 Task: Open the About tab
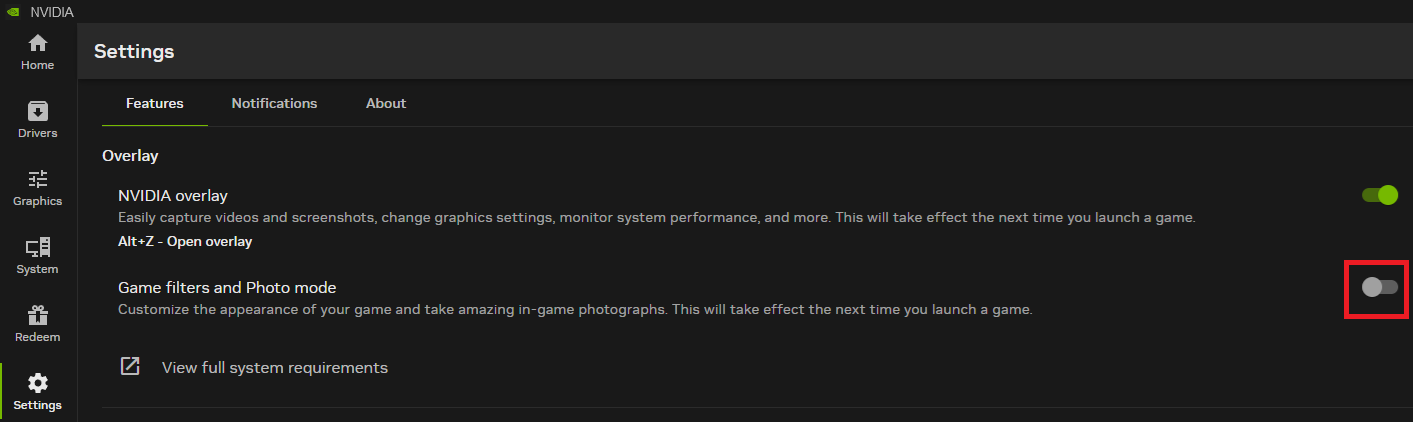[x=386, y=103]
